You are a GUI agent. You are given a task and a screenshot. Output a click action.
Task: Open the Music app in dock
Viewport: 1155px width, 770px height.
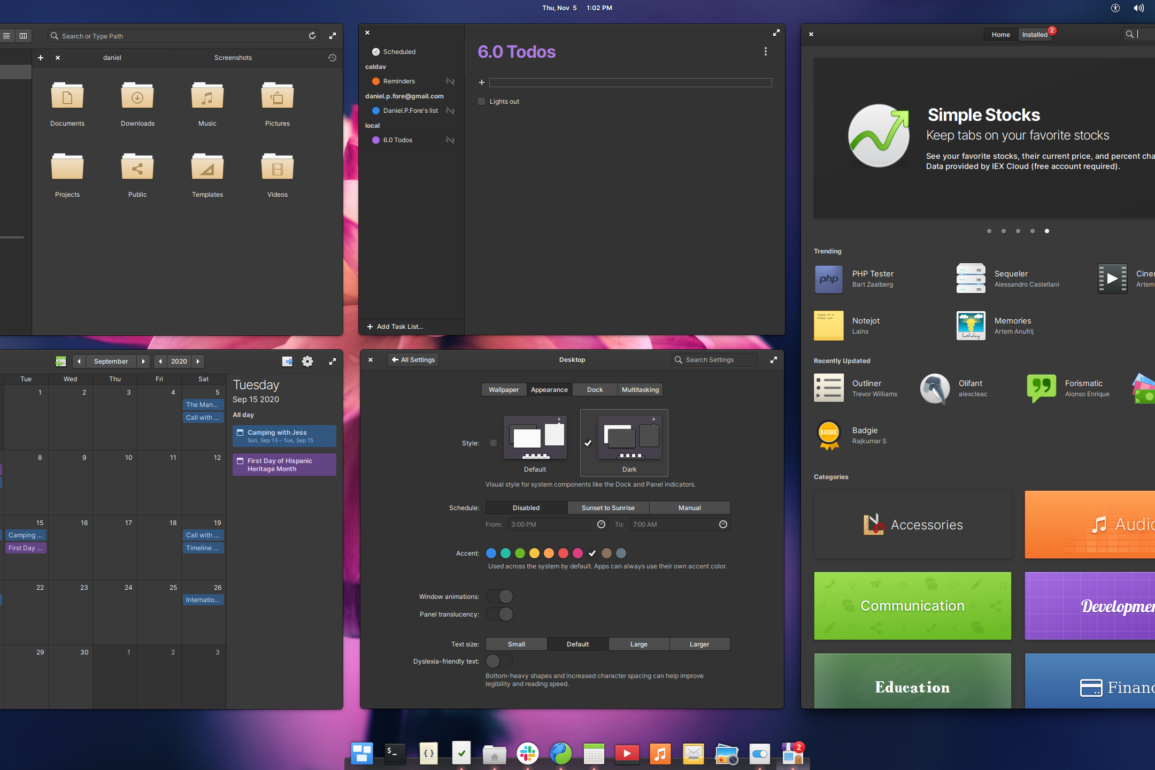660,753
